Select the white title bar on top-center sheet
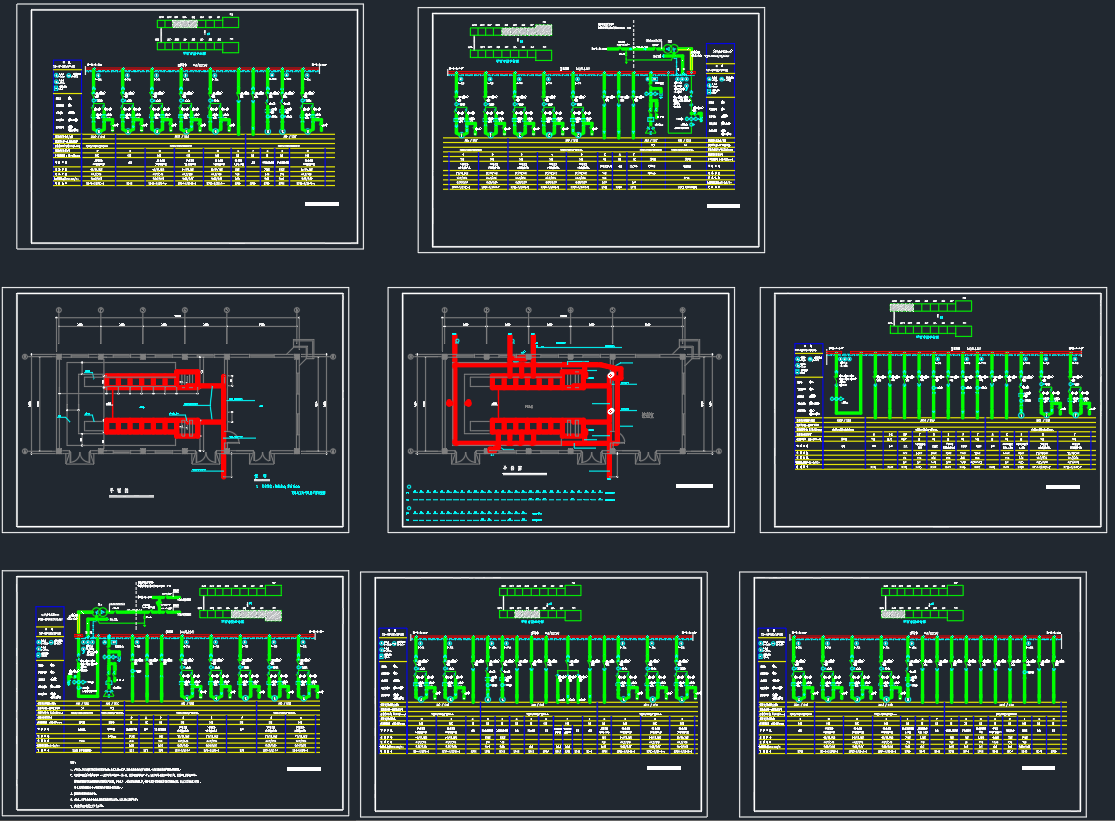 [723, 206]
